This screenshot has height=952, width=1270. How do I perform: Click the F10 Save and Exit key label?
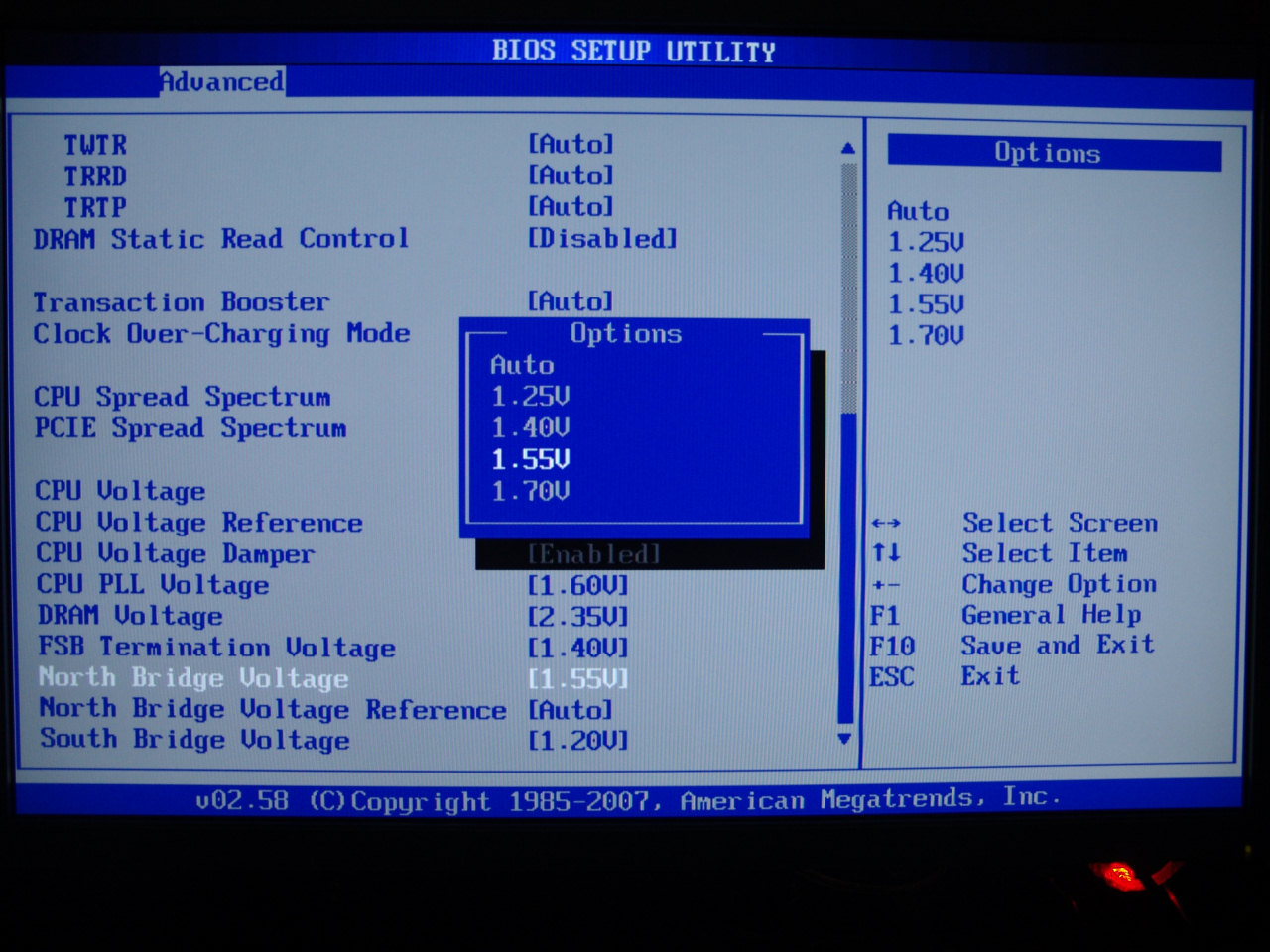click(892, 647)
